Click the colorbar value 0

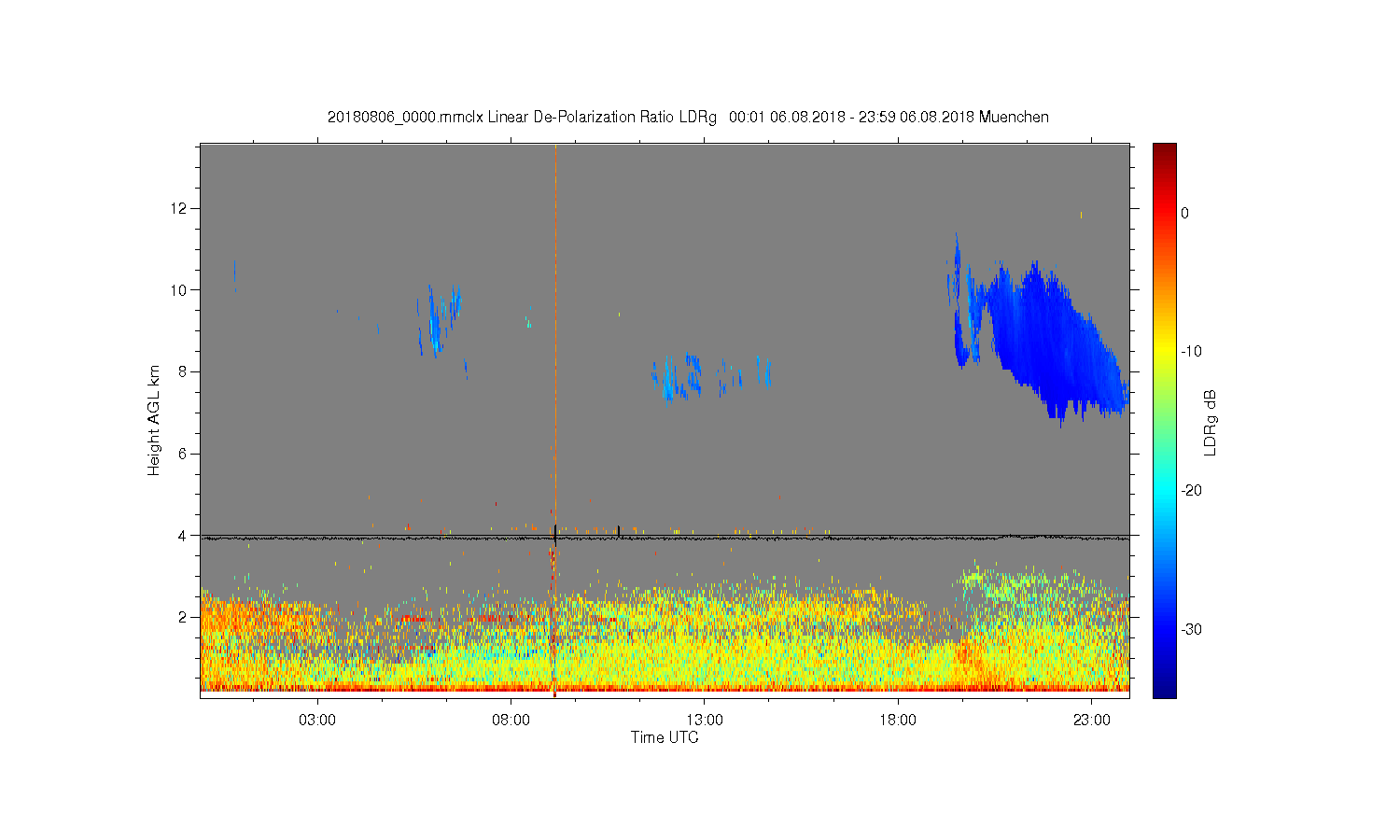(x=1184, y=213)
